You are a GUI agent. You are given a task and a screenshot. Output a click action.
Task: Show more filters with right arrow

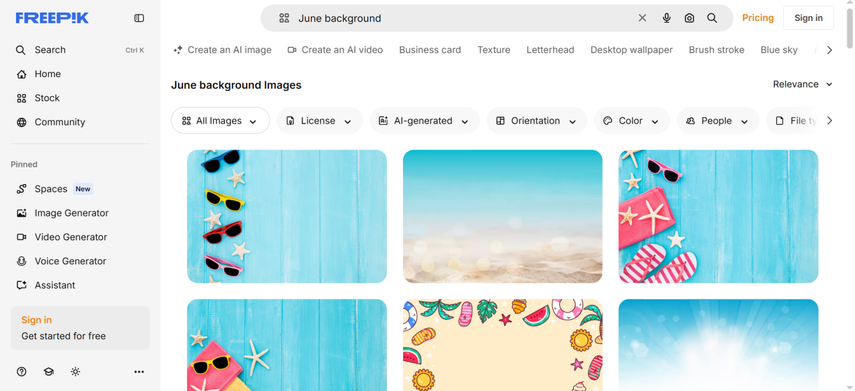(829, 121)
